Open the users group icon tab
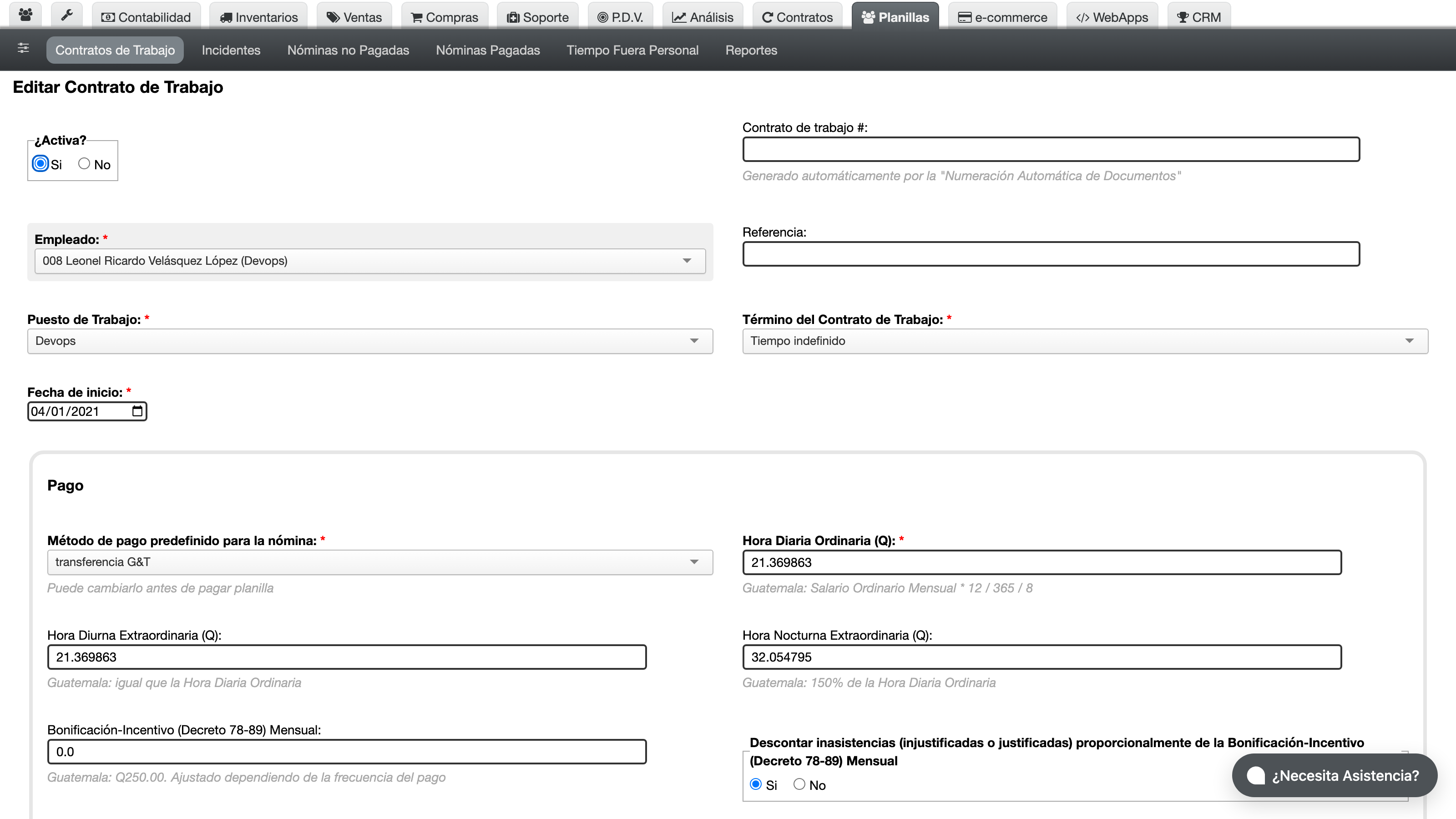 point(25,16)
